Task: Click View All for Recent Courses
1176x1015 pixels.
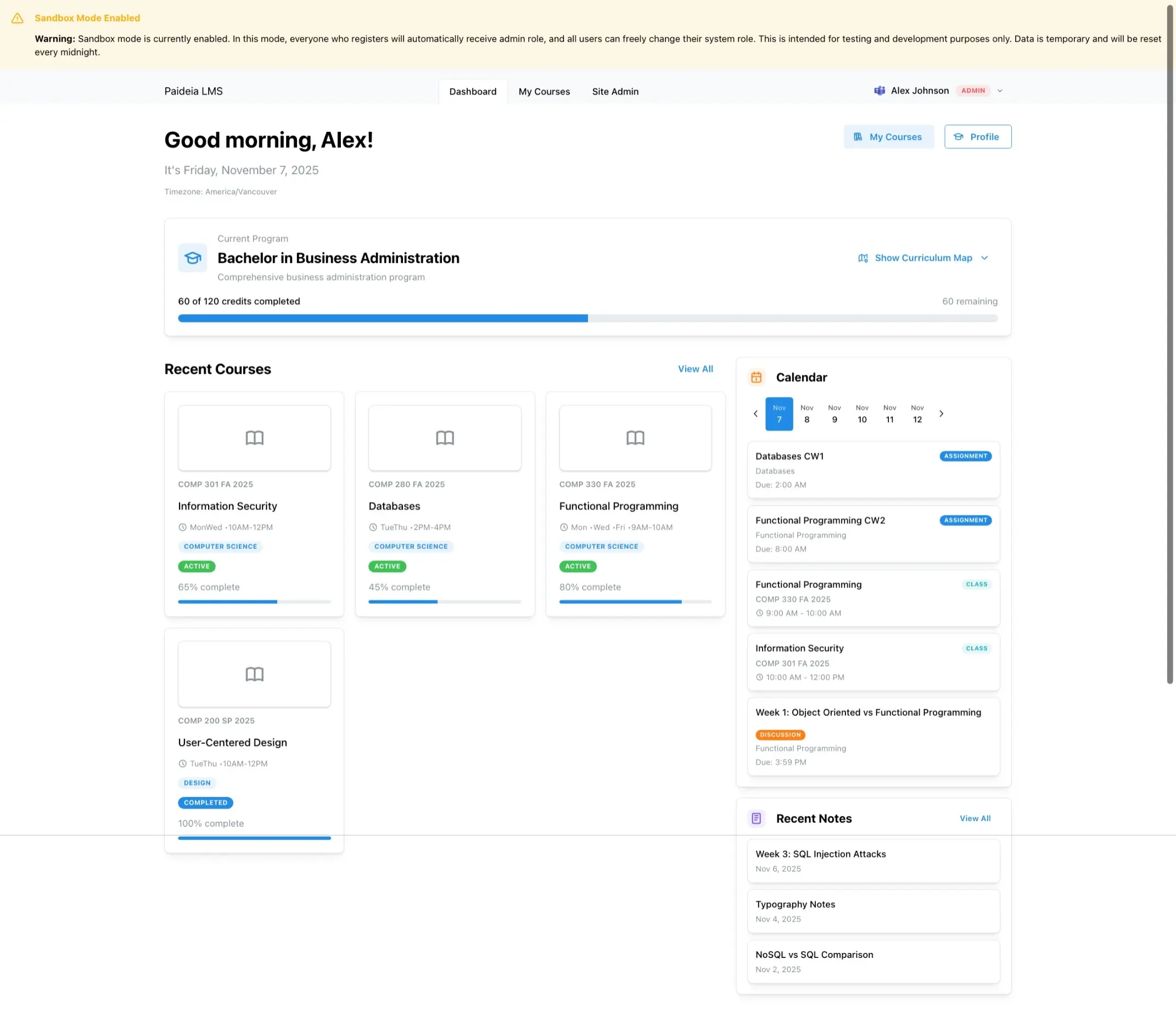Action: [695, 369]
